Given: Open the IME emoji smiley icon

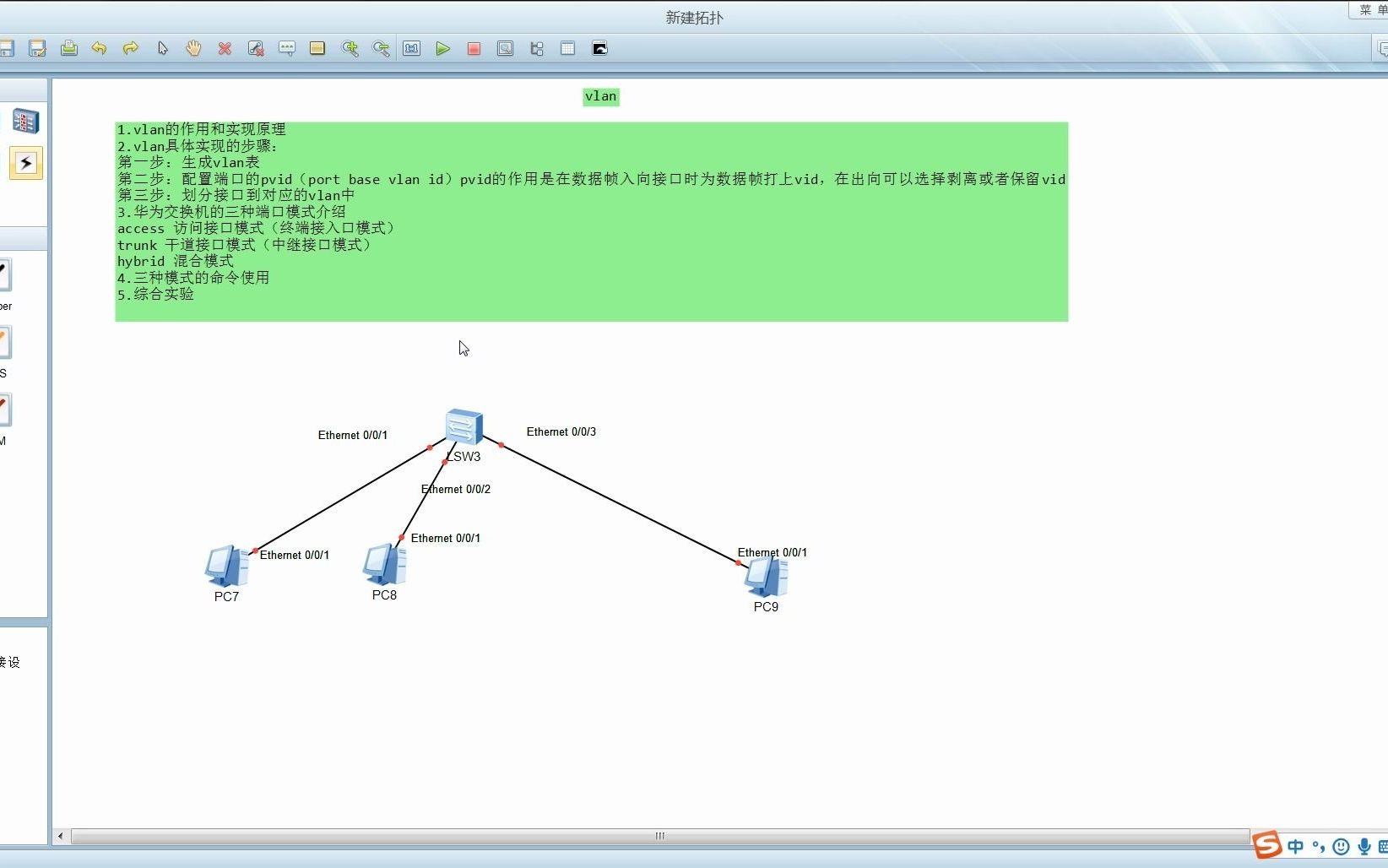Looking at the screenshot, I should [x=1341, y=846].
